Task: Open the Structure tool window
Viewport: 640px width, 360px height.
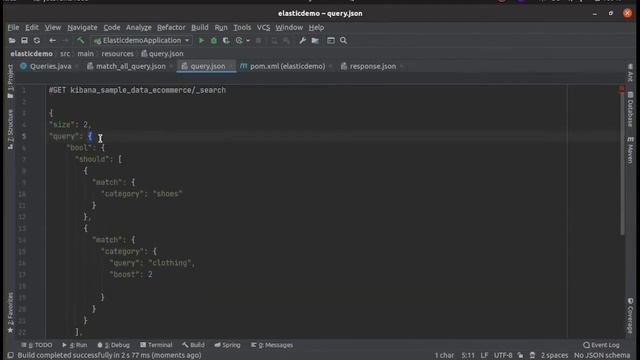Action: point(10,129)
